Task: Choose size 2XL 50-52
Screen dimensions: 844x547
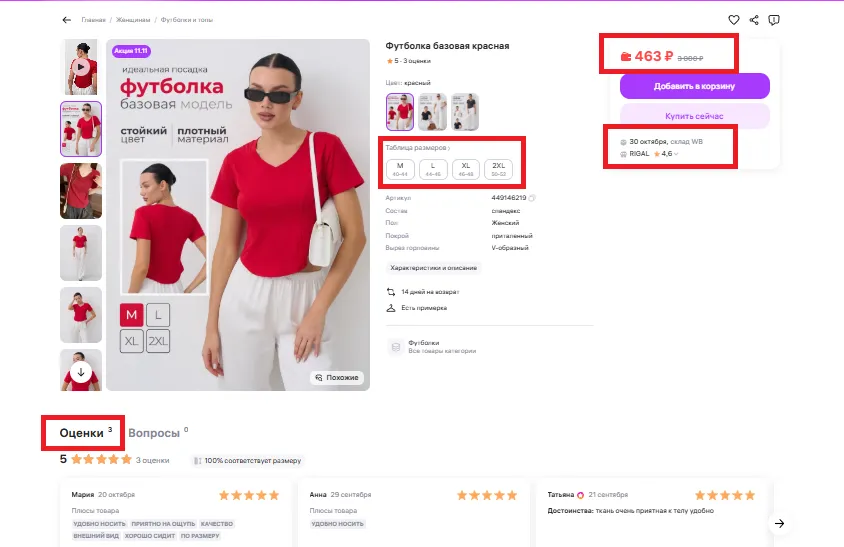Action: [x=499, y=170]
